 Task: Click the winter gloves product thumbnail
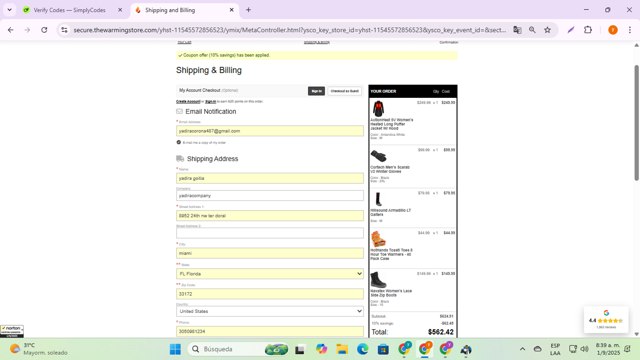378,156
